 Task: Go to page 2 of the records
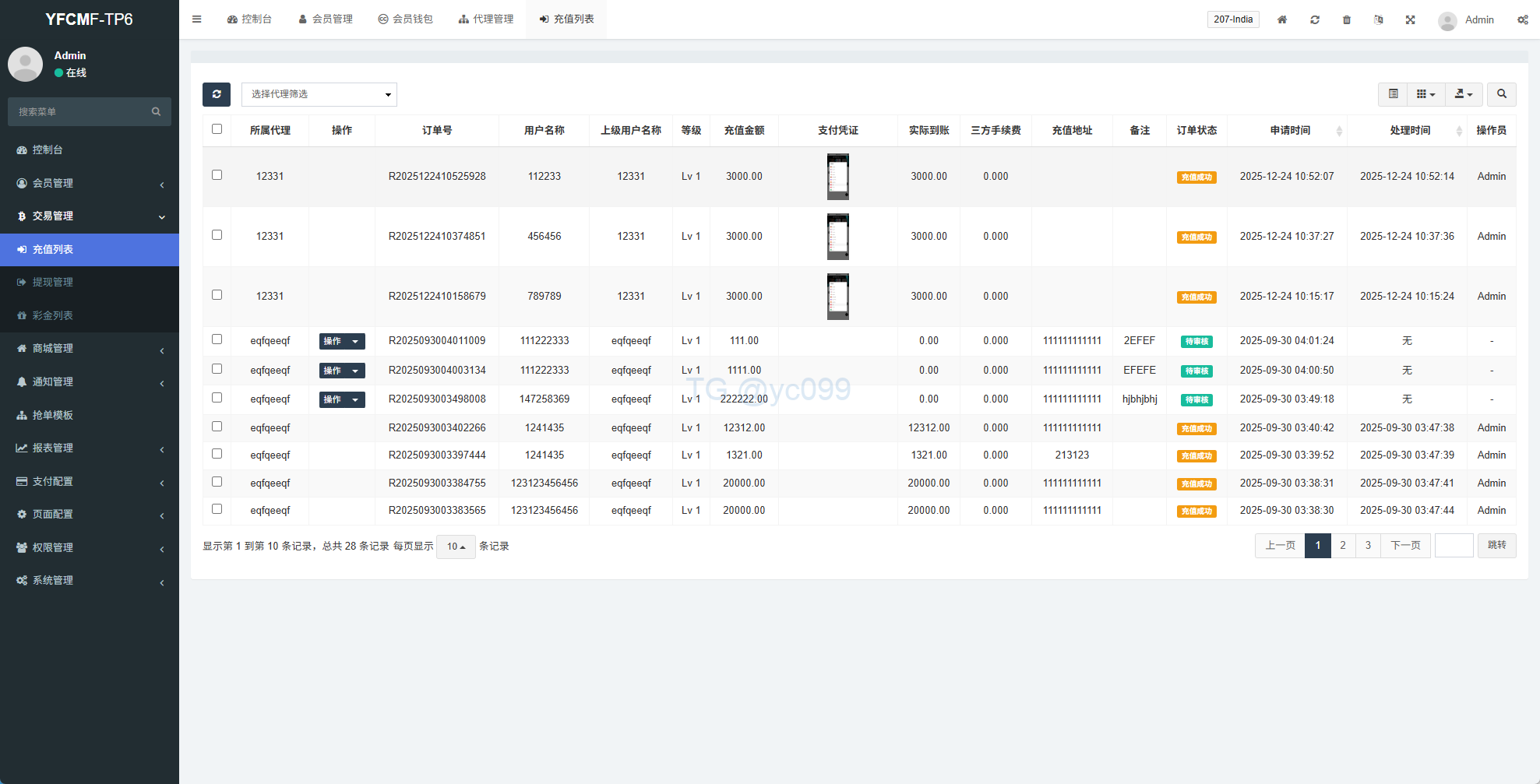(1342, 545)
